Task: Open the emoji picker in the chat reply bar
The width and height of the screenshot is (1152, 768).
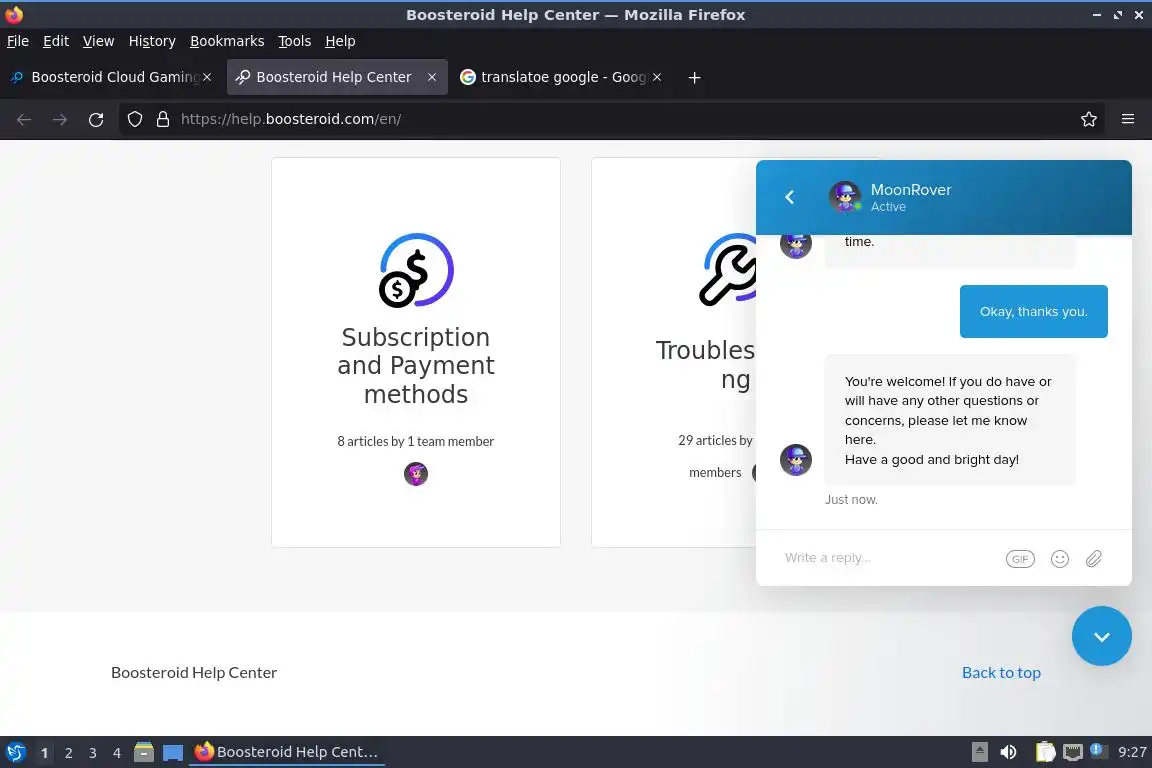Action: [x=1059, y=559]
